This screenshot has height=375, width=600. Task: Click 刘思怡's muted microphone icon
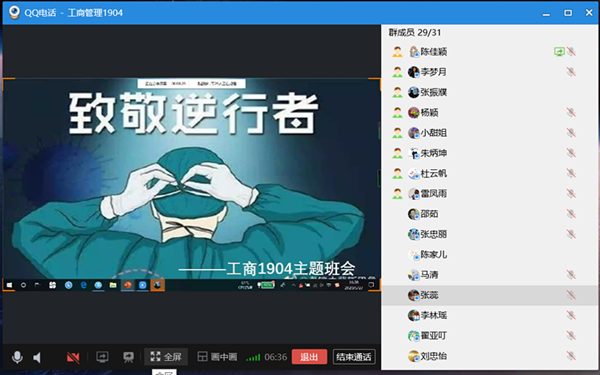click(x=571, y=356)
